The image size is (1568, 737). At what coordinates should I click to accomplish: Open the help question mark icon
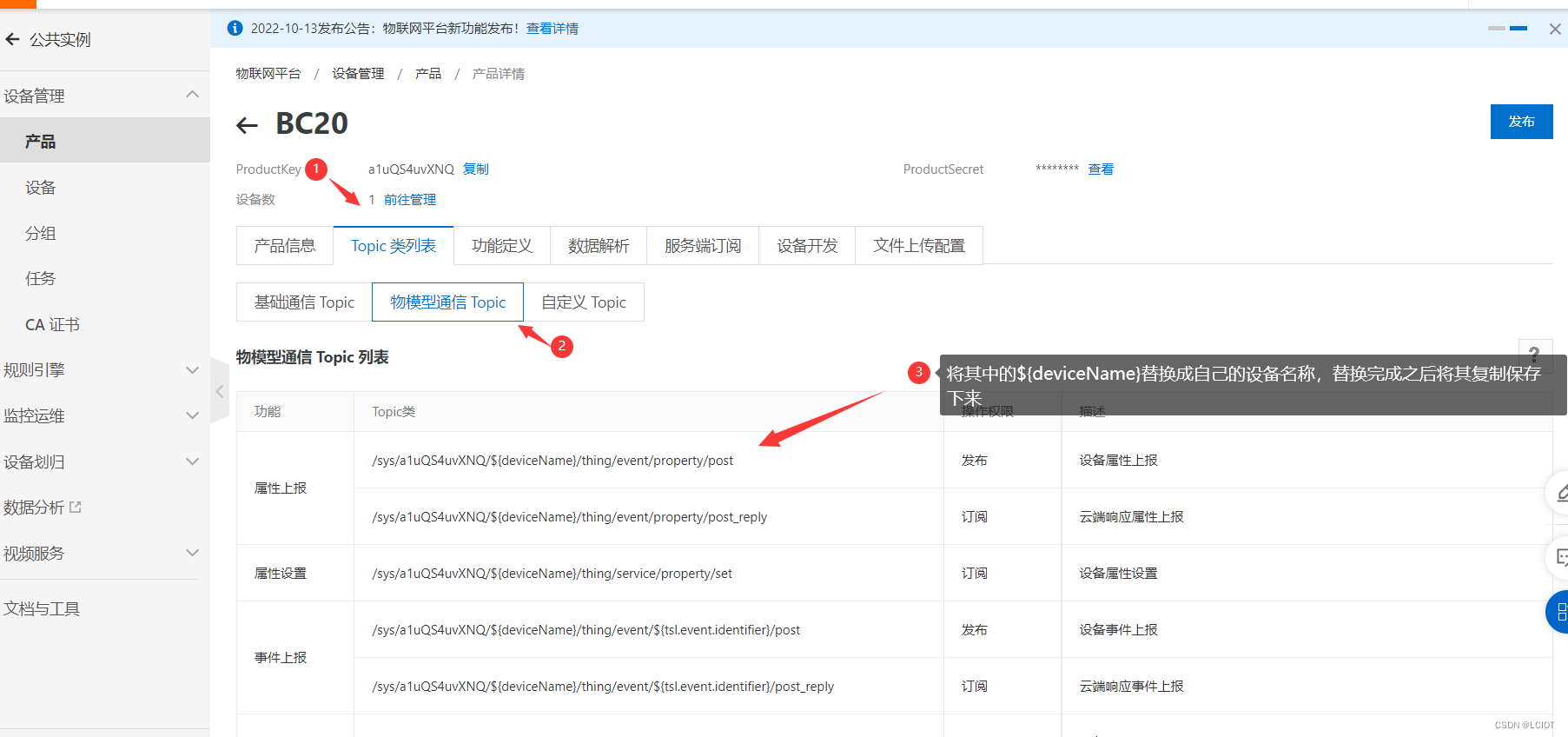(1534, 354)
